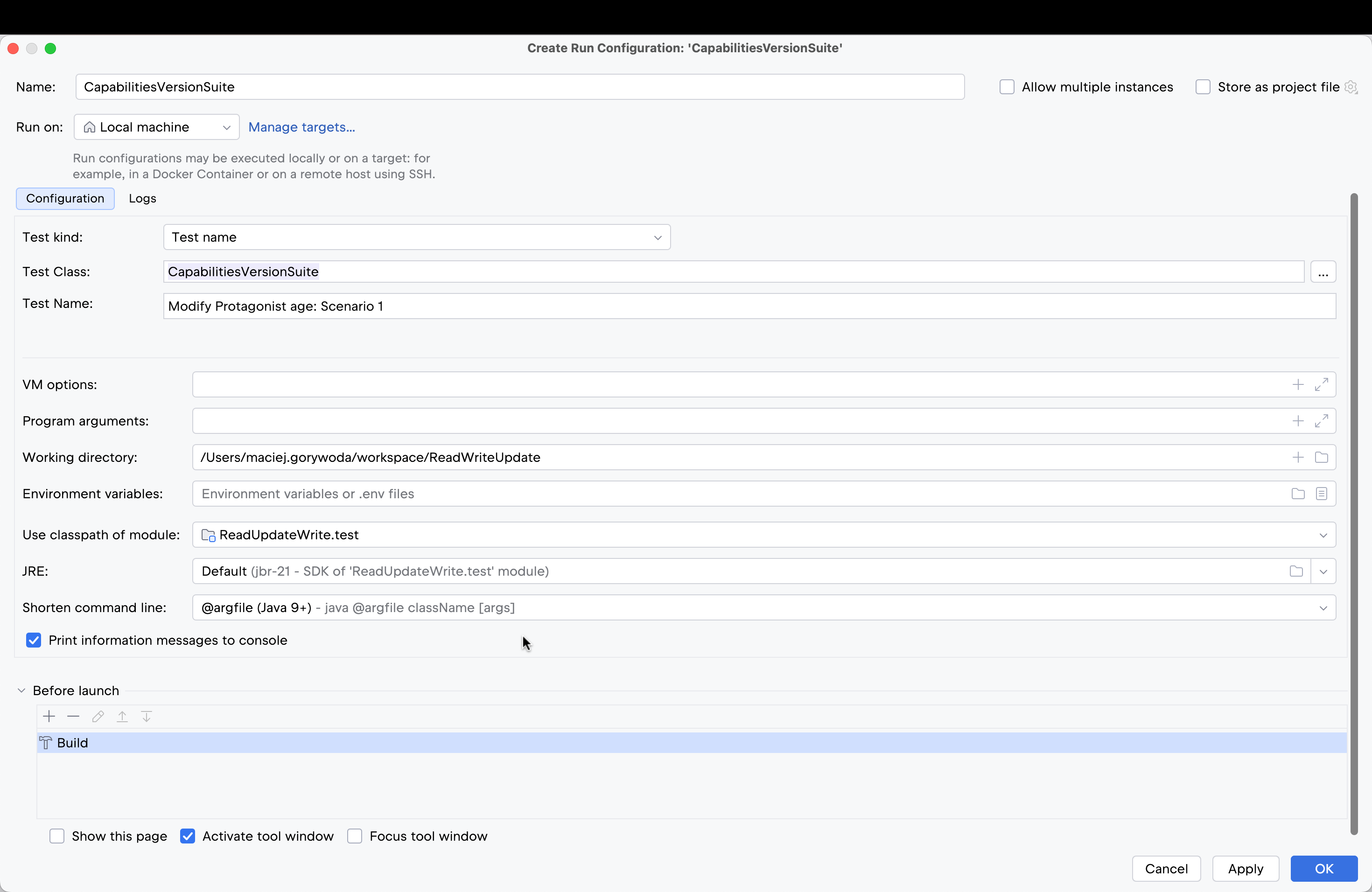This screenshot has height=892, width=1372.
Task: Click the Test Class input field
Action: pyautogui.click(x=733, y=272)
